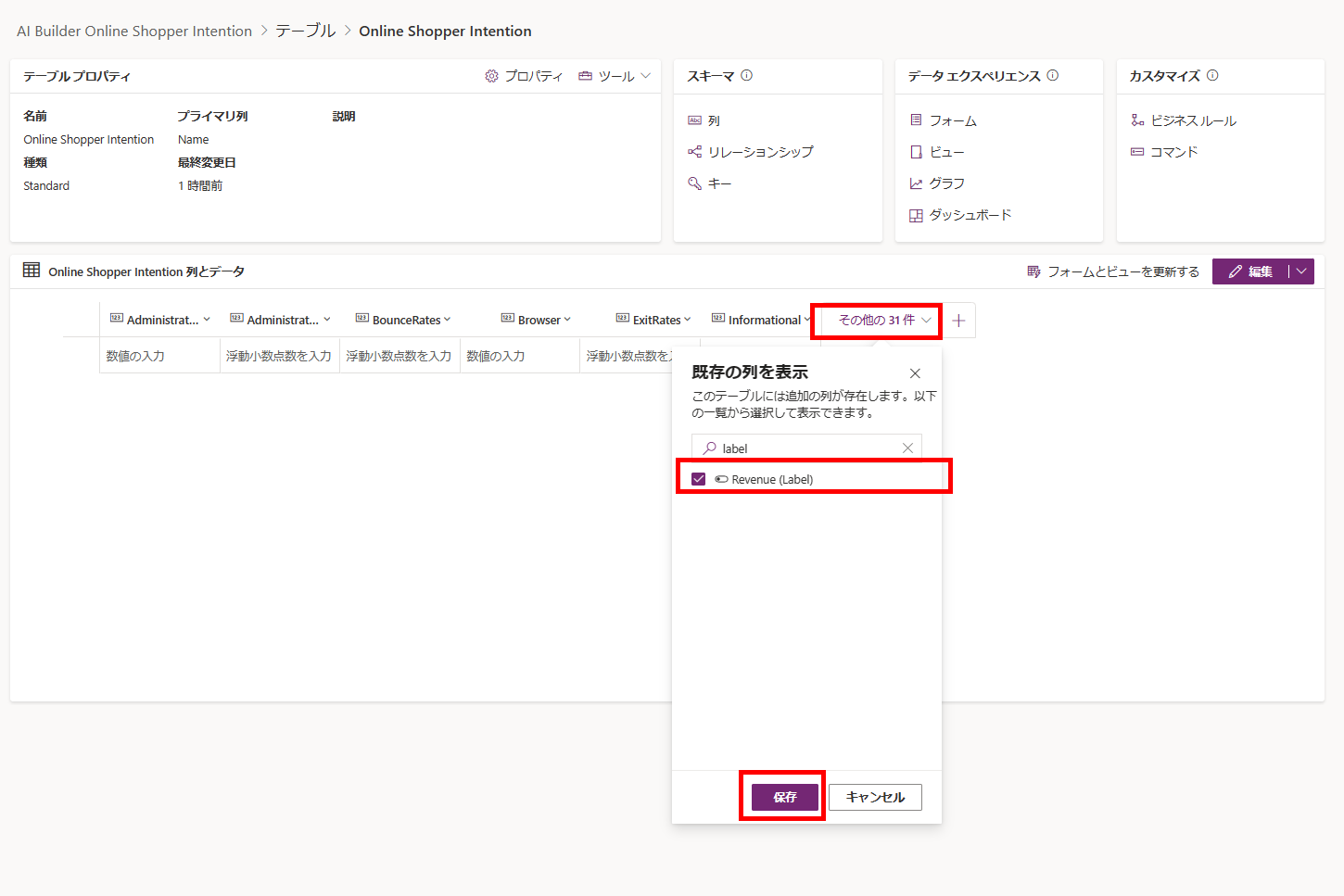Click the リレーションシップ icon
The height and width of the screenshot is (896, 1344).
[x=694, y=152]
